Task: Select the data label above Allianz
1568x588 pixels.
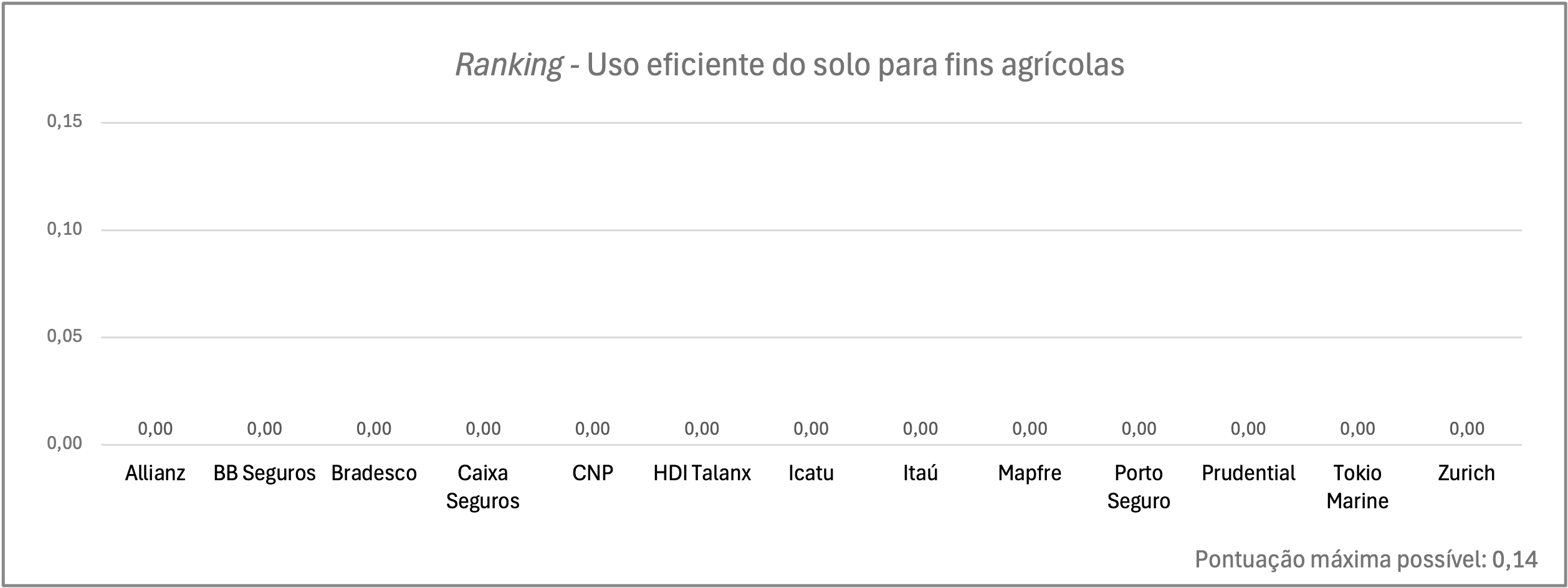Action: (155, 429)
